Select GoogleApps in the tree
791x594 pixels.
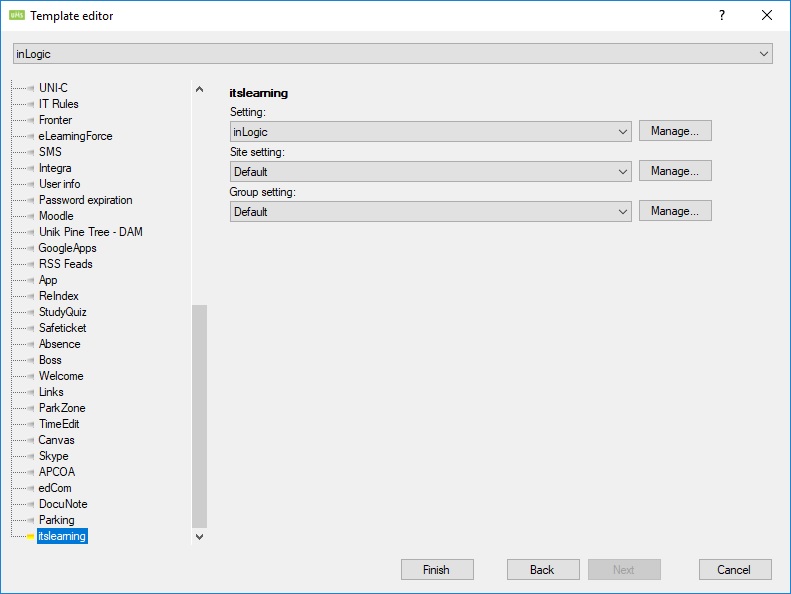point(67,248)
